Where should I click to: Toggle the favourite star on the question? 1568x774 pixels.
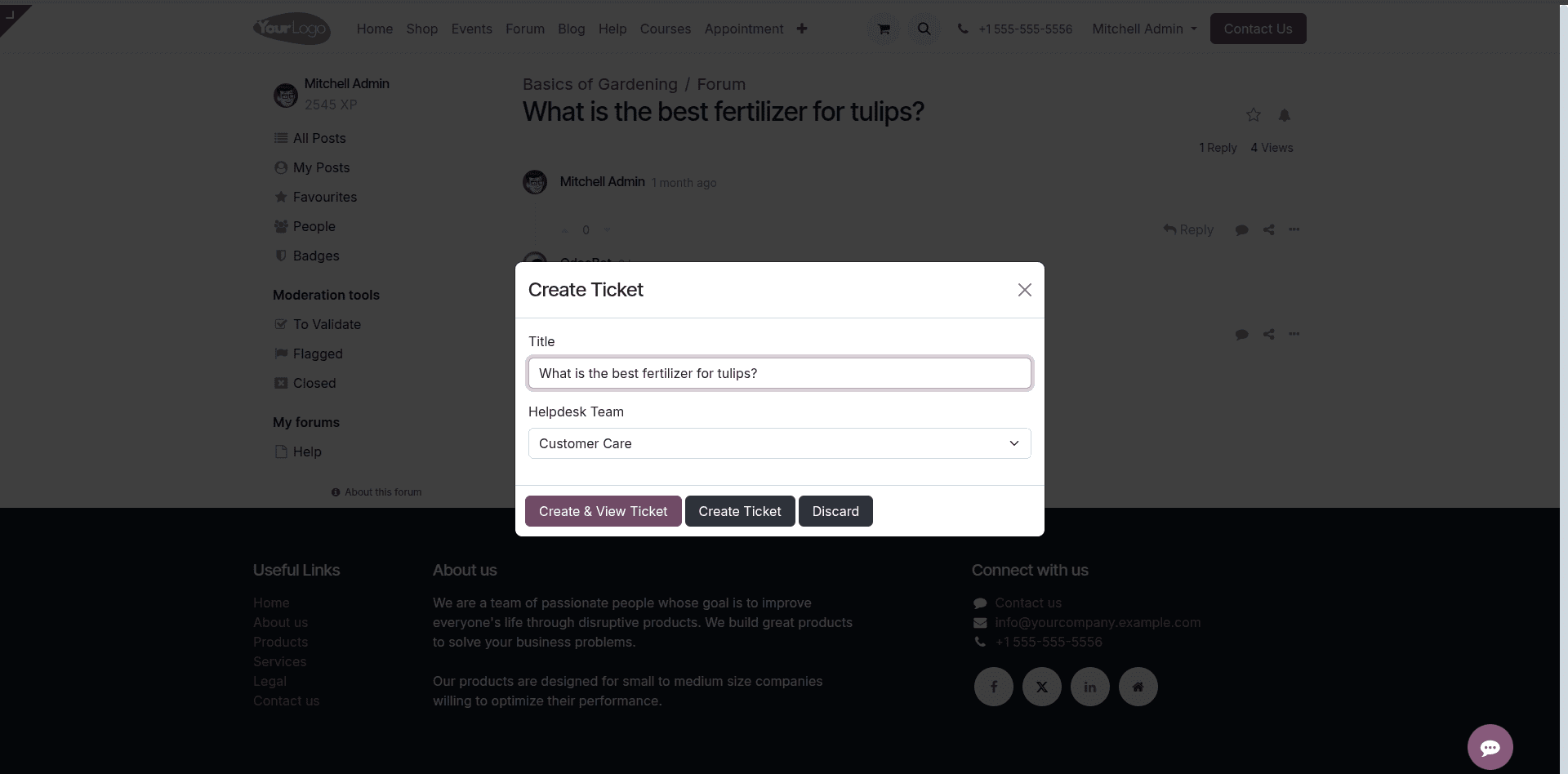(x=1253, y=115)
